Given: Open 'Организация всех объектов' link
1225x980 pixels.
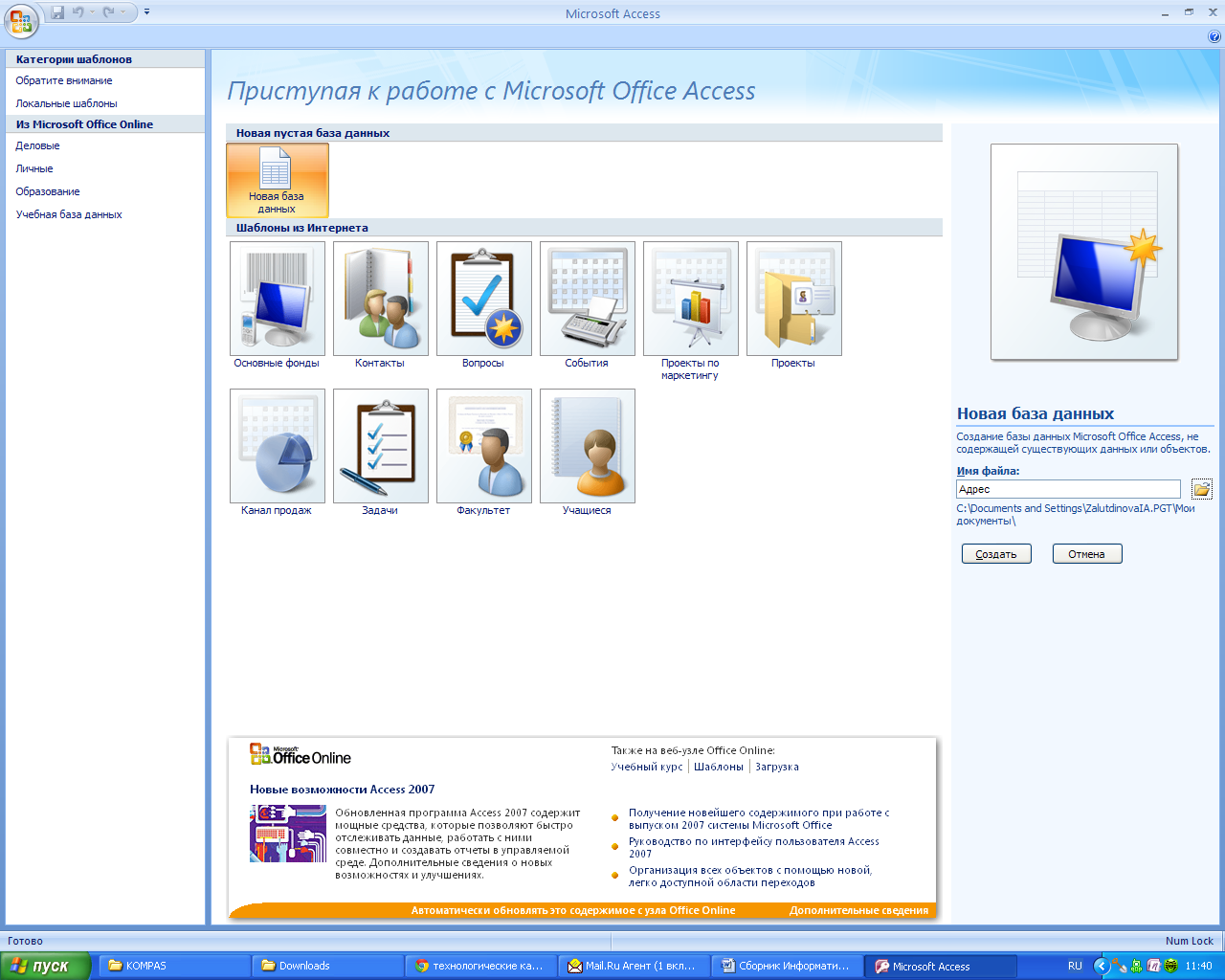Looking at the screenshot, I should coord(750,876).
